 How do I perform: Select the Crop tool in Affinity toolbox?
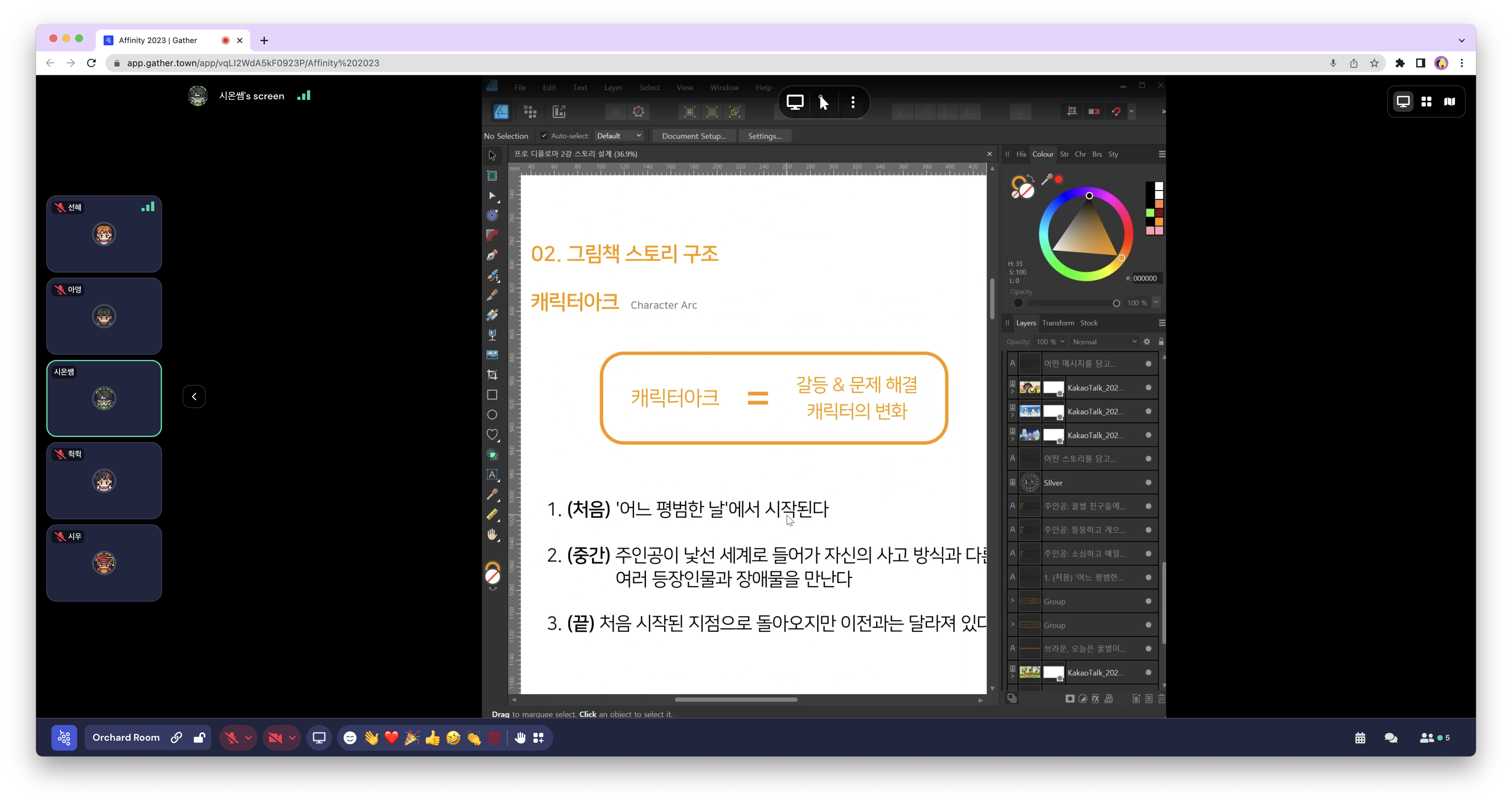(x=492, y=374)
